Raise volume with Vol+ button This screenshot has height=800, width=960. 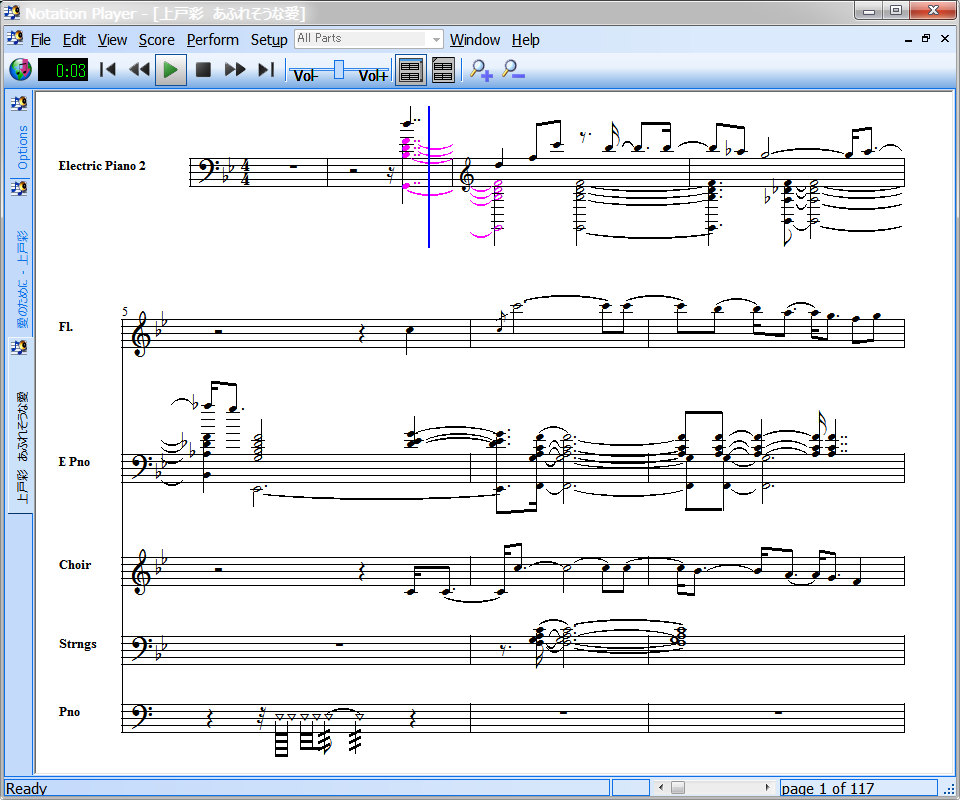pos(373,76)
